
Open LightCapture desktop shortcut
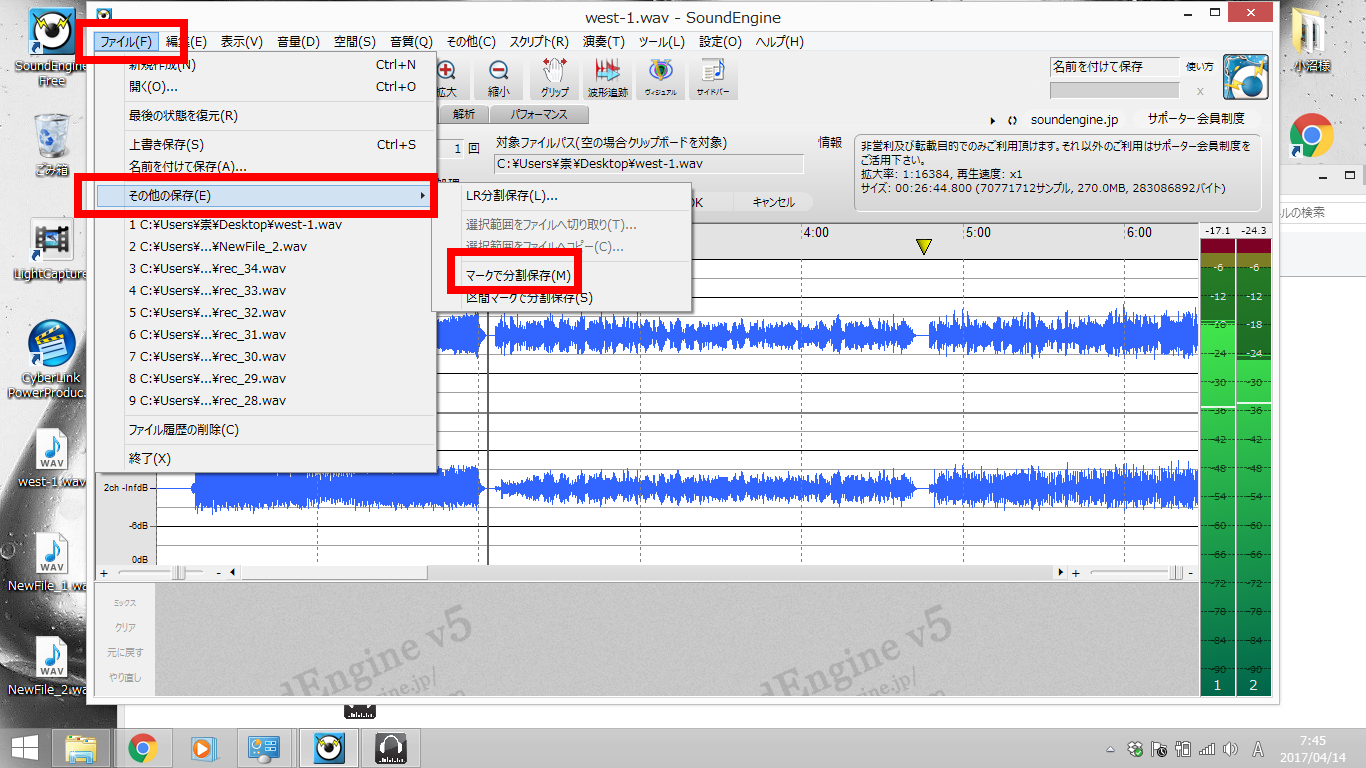click(x=52, y=250)
